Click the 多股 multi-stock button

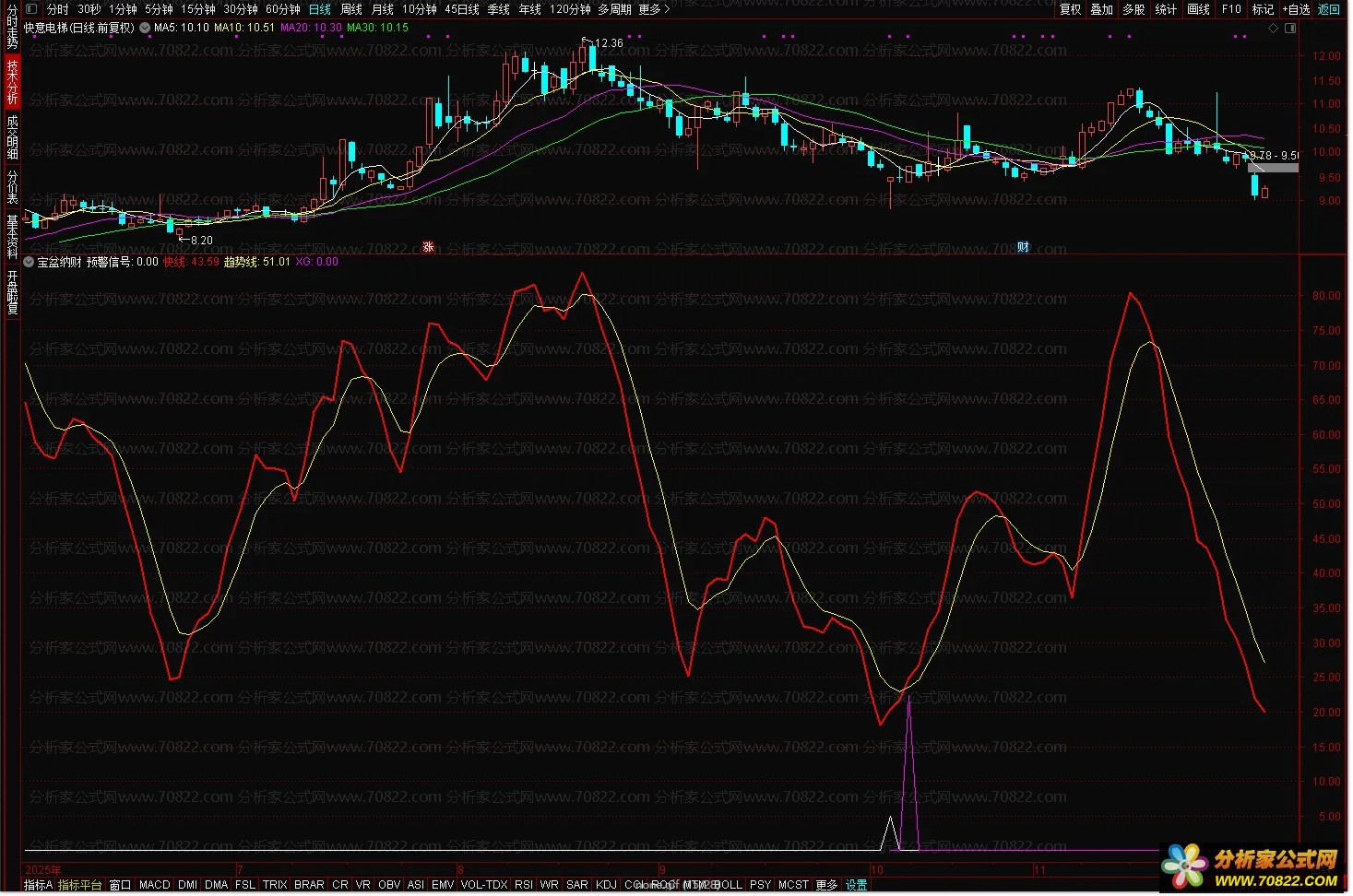click(1134, 9)
